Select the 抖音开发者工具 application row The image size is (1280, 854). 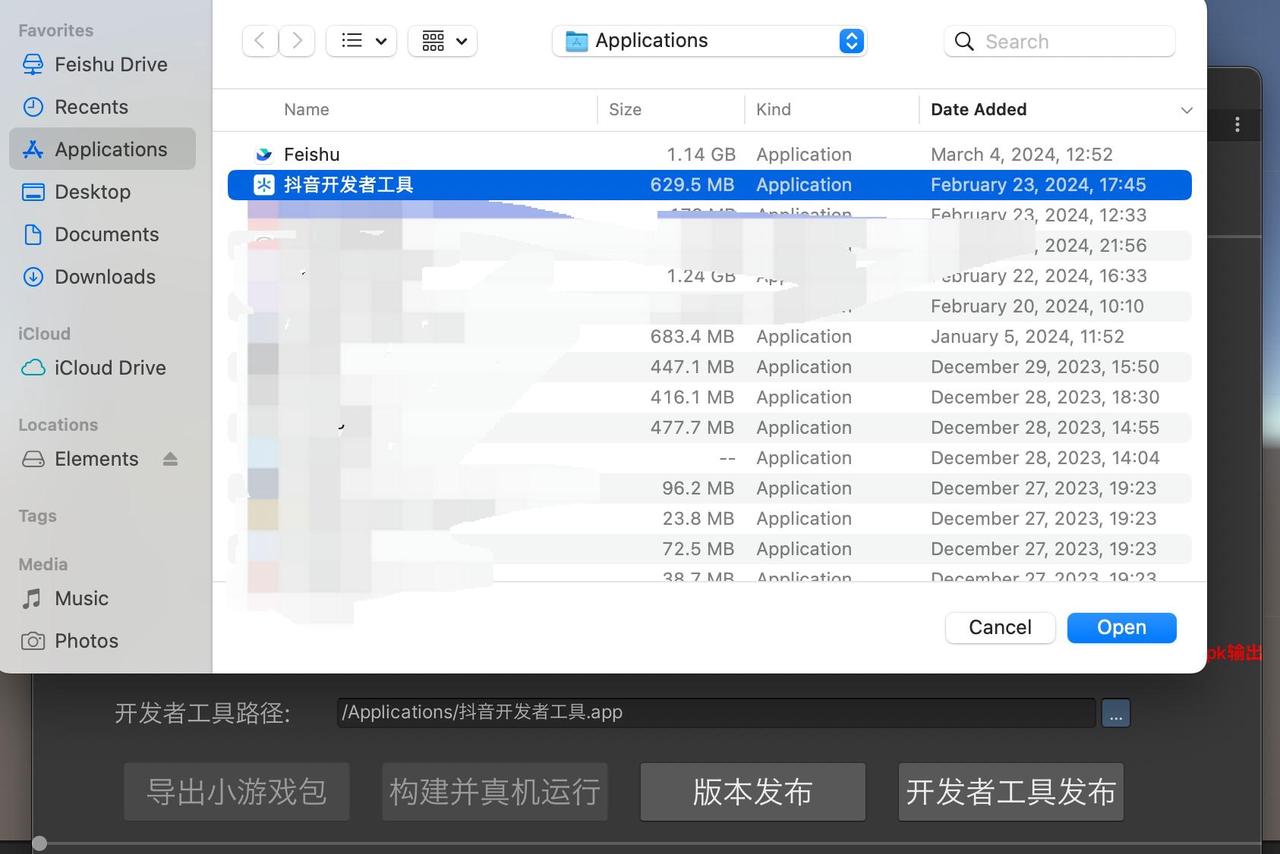[x=710, y=184]
